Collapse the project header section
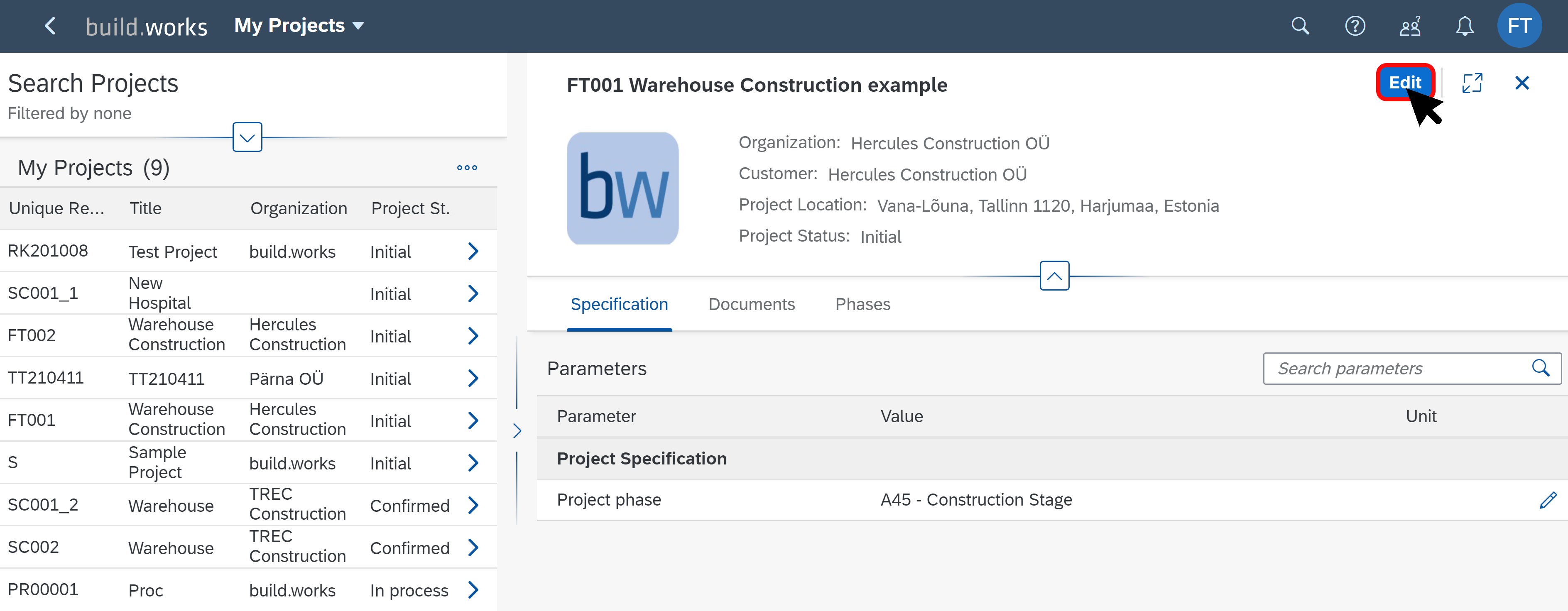This screenshot has height=611, width=1568. (1054, 276)
